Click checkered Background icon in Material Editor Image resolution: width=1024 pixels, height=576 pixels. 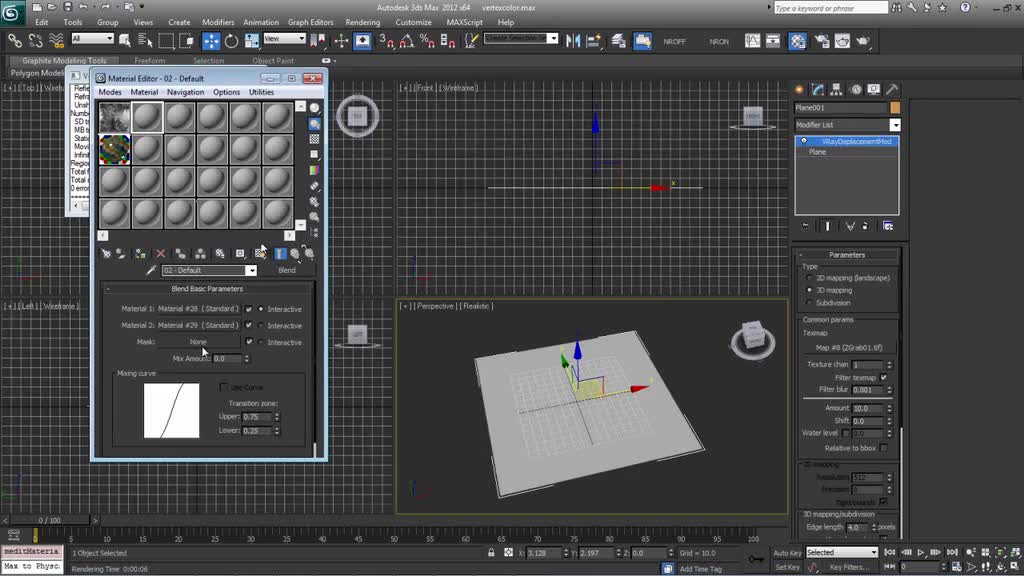[x=315, y=139]
